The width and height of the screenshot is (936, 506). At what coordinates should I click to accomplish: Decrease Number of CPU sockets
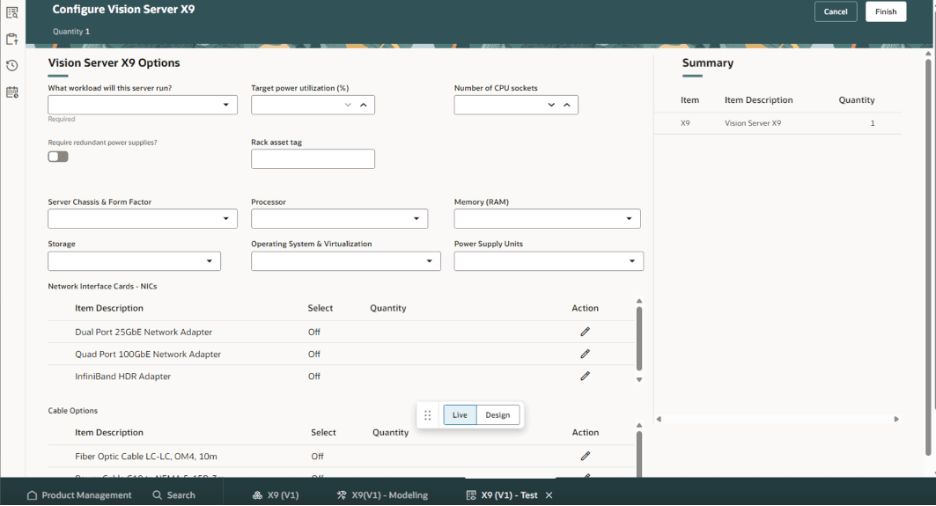[x=552, y=105]
